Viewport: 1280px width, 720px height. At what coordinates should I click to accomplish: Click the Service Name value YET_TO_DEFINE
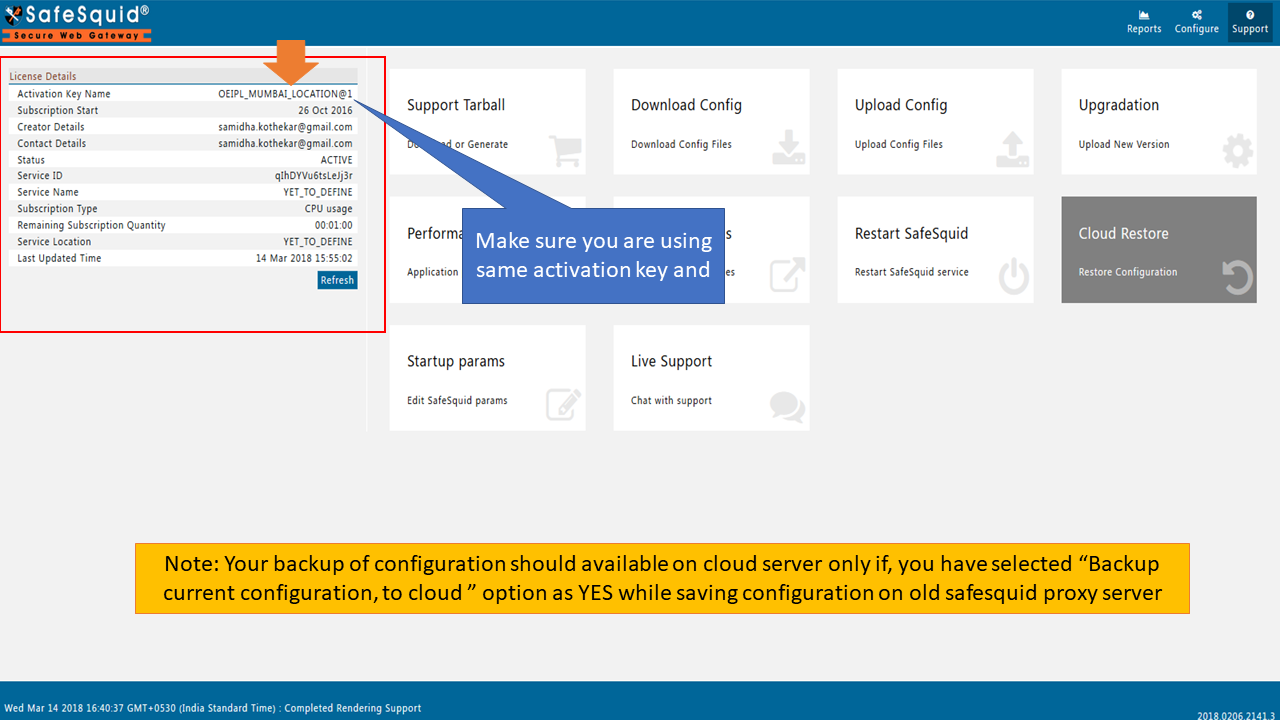tap(318, 192)
